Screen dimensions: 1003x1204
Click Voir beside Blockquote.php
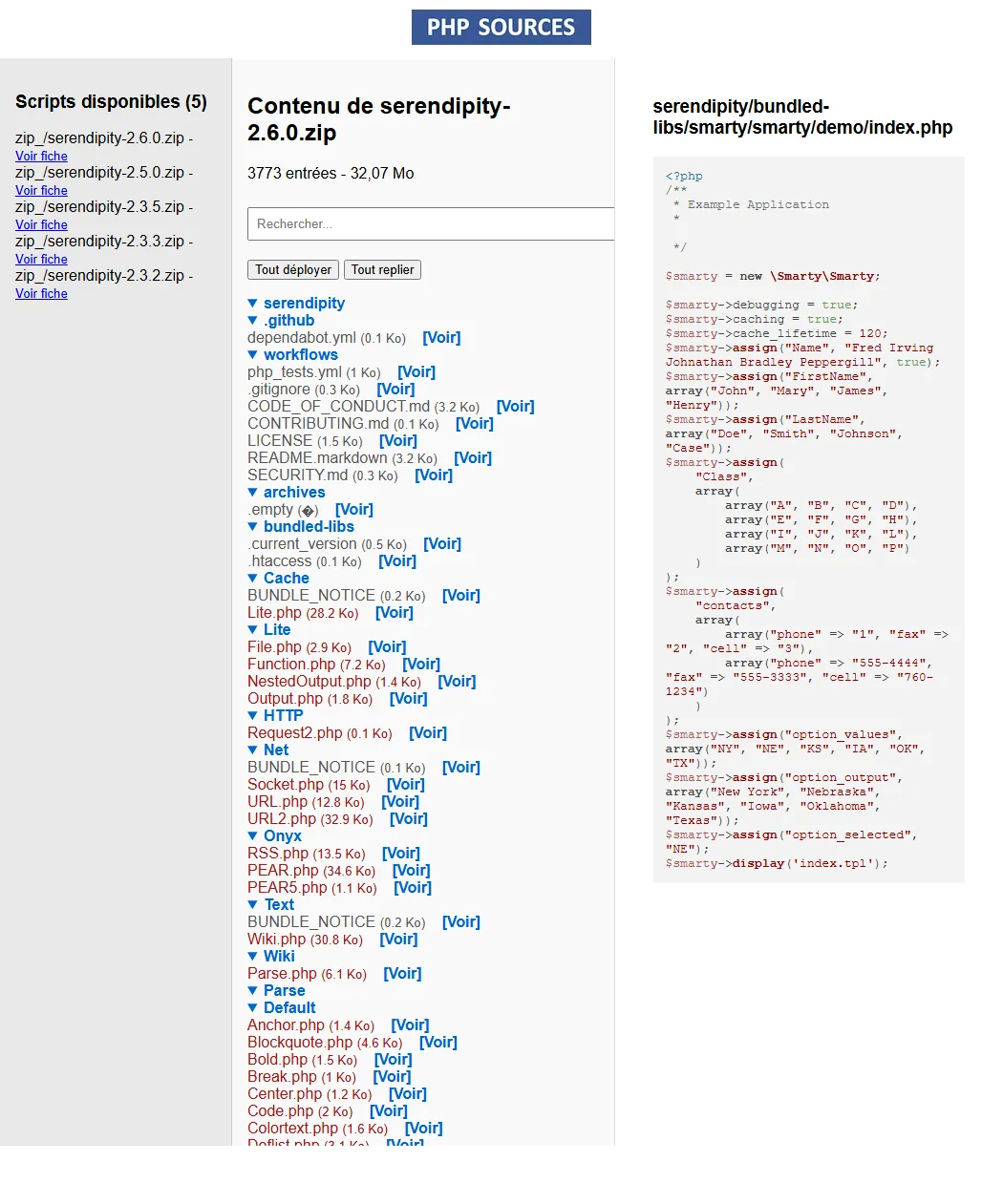point(438,1043)
